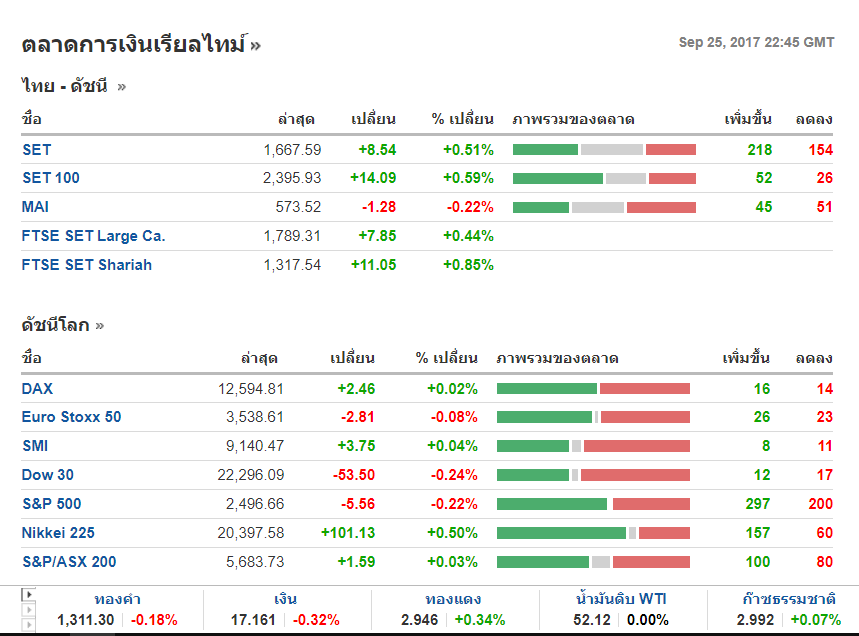859x636 pixels.
Task: Open the Nikkei 225 link
Action: [58, 533]
